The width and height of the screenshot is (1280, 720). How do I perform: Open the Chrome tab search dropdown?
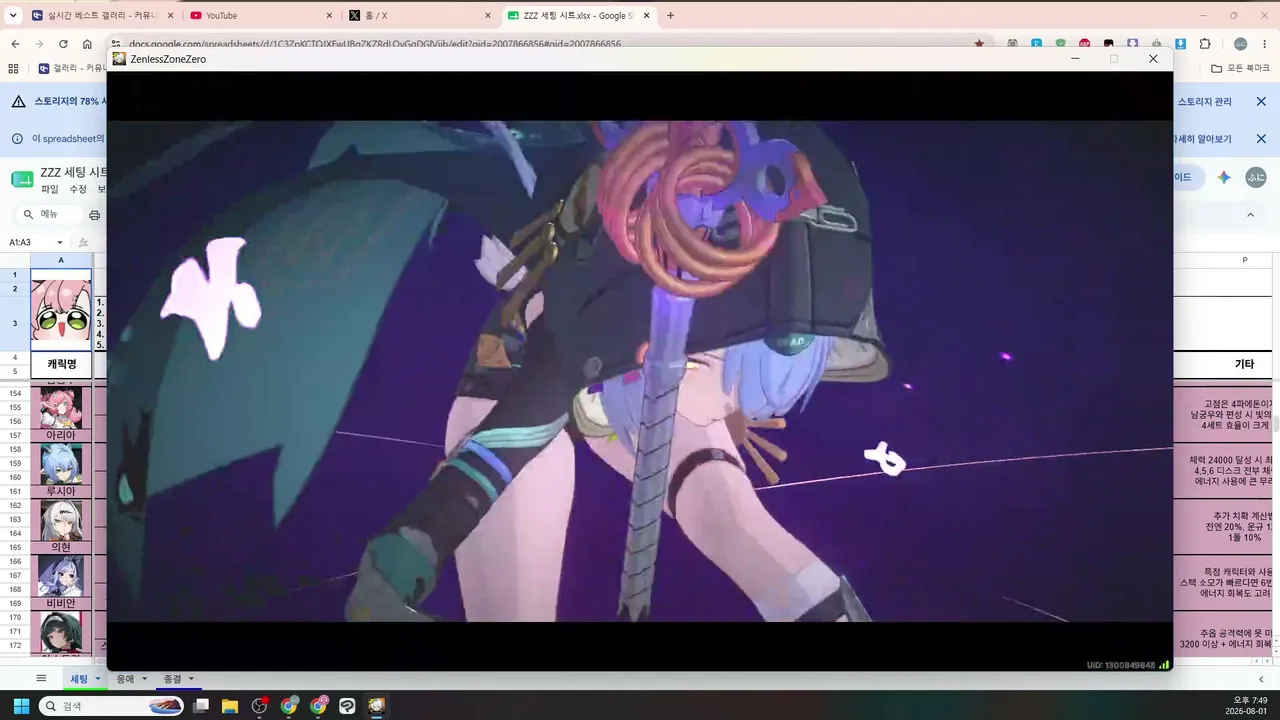tap(13, 15)
